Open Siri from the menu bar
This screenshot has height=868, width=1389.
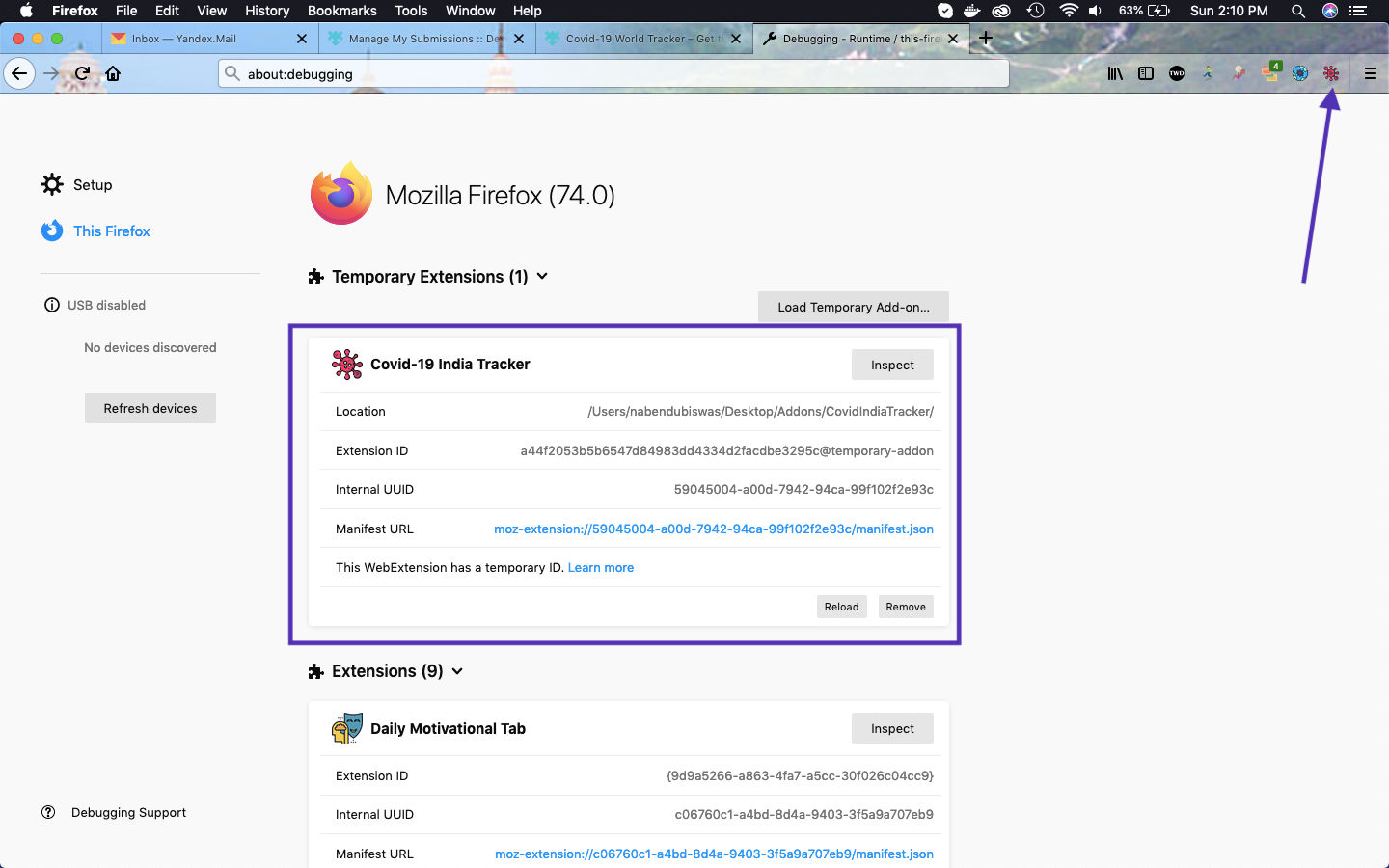click(1330, 11)
